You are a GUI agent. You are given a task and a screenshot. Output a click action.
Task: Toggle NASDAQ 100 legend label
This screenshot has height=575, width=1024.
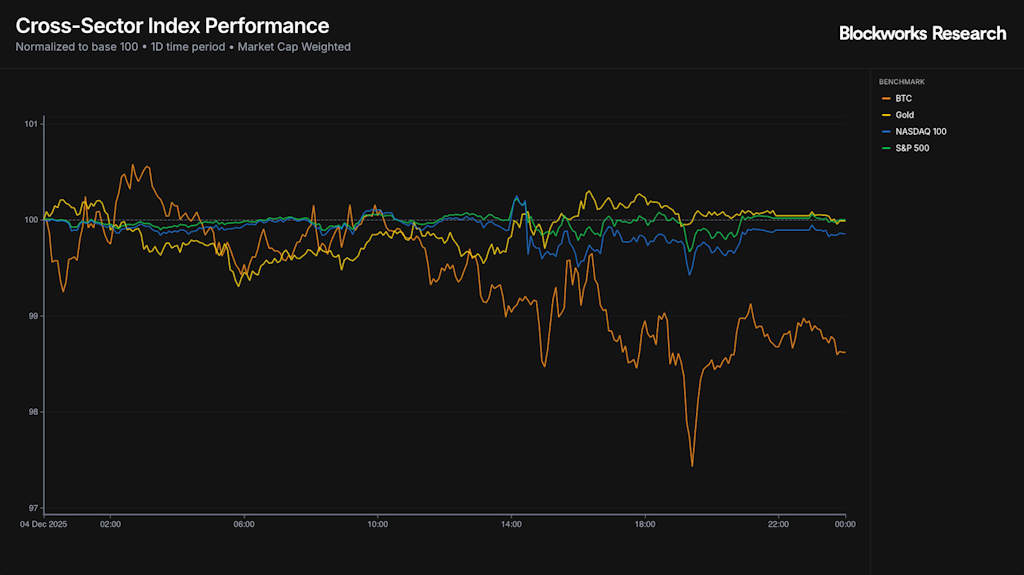pyautogui.click(x=920, y=131)
